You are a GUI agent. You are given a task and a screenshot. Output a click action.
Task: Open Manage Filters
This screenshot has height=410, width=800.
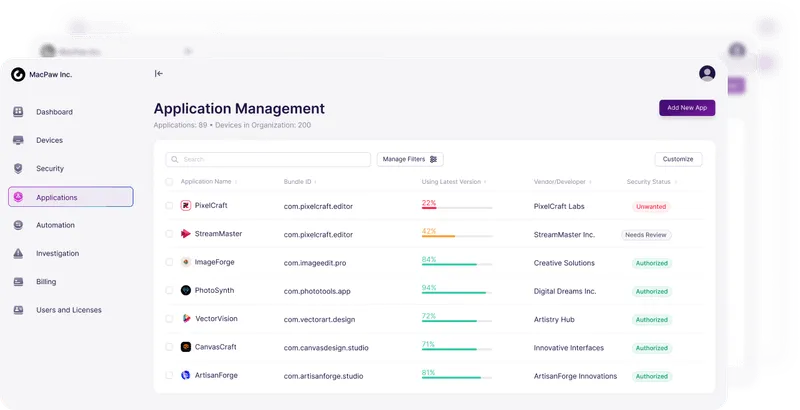(x=410, y=159)
